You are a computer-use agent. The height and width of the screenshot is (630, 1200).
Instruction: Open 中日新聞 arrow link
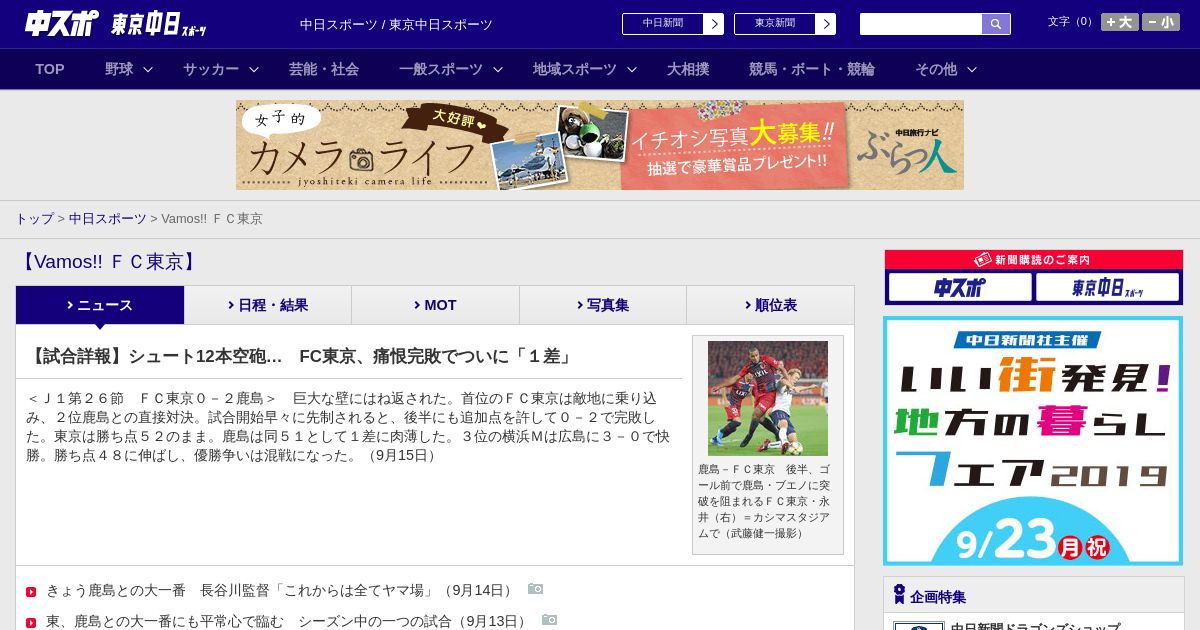pos(714,24)
